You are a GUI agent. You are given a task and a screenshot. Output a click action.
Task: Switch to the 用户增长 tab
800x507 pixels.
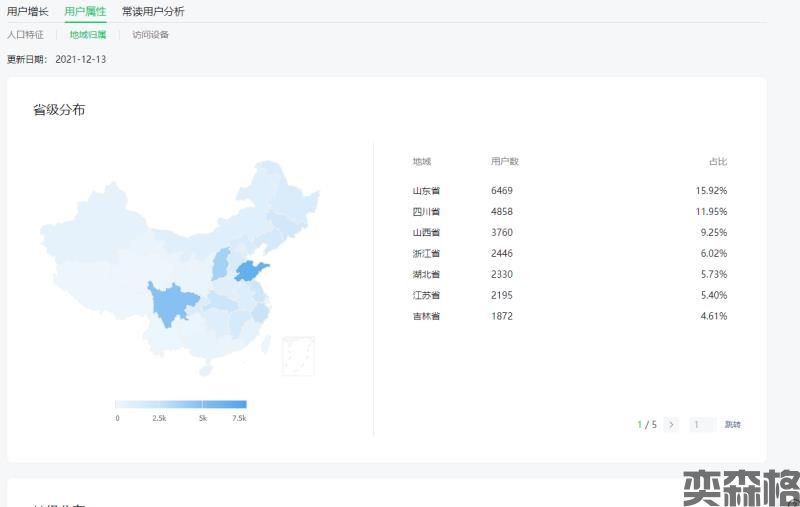27,11
